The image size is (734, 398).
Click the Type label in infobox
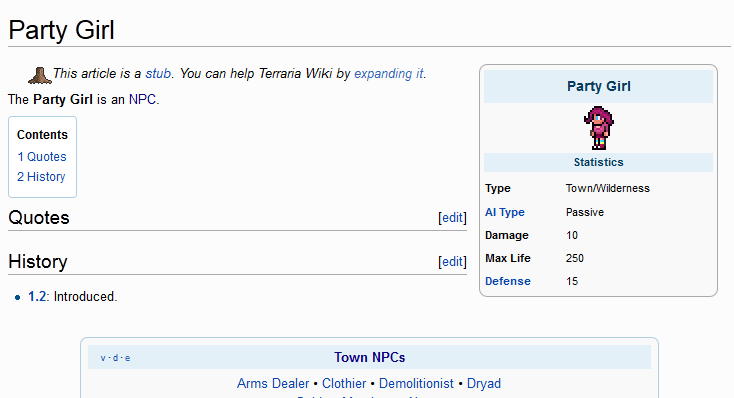pyautogui.click(x=498, y=188)
